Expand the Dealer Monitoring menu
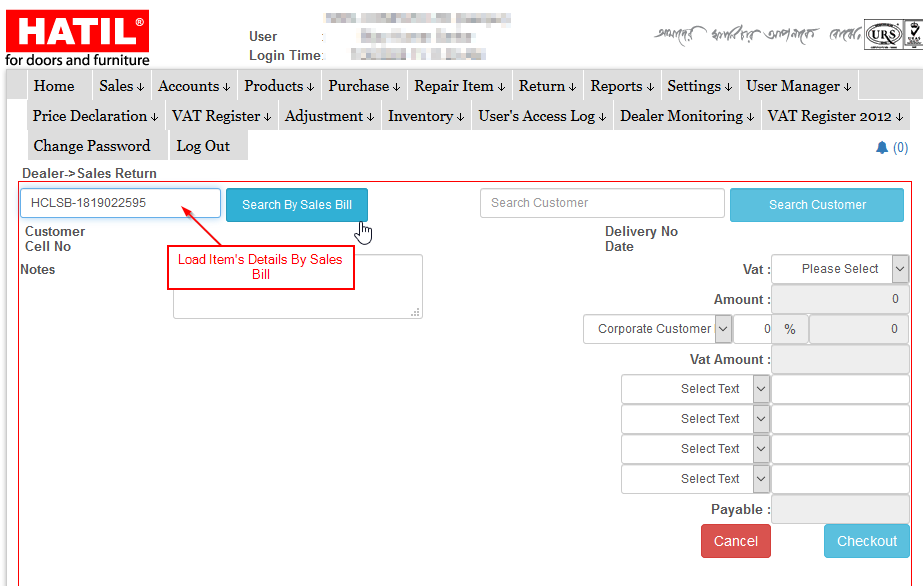 (x=686, y=116)
